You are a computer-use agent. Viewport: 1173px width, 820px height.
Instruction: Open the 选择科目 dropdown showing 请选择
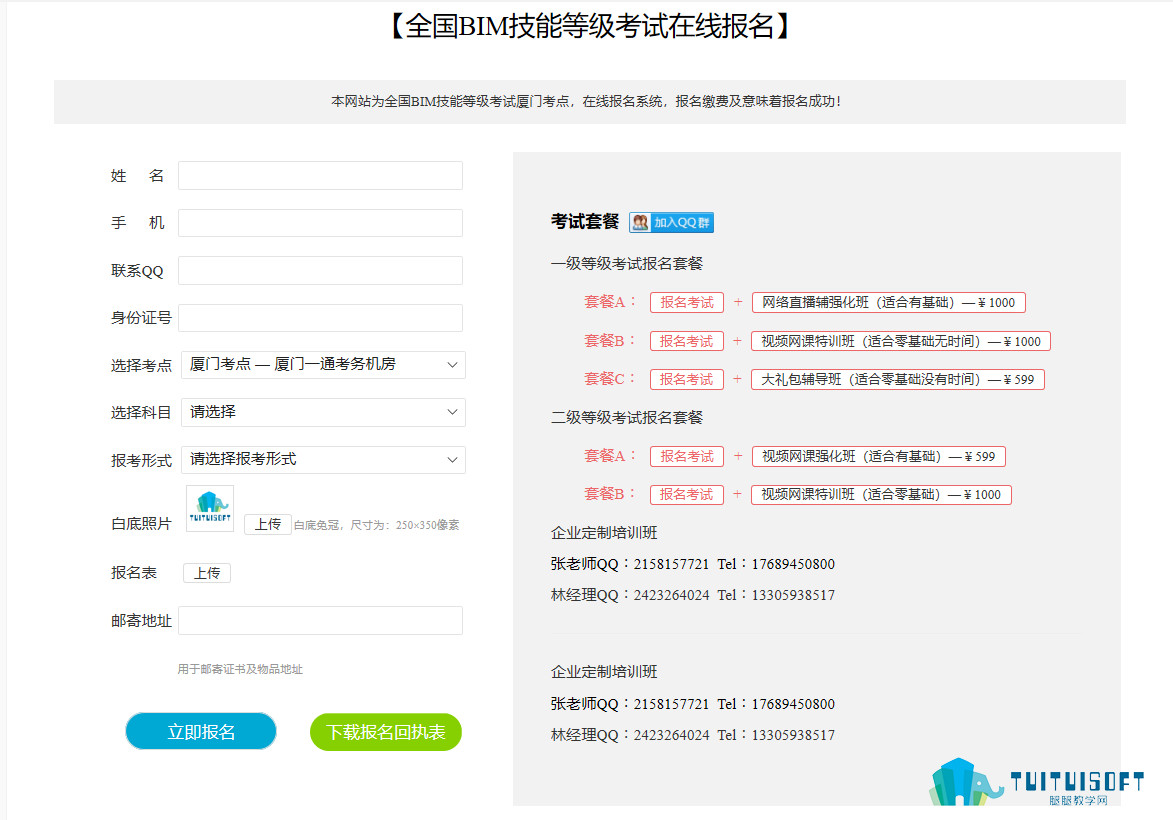[x=323, y=412]
